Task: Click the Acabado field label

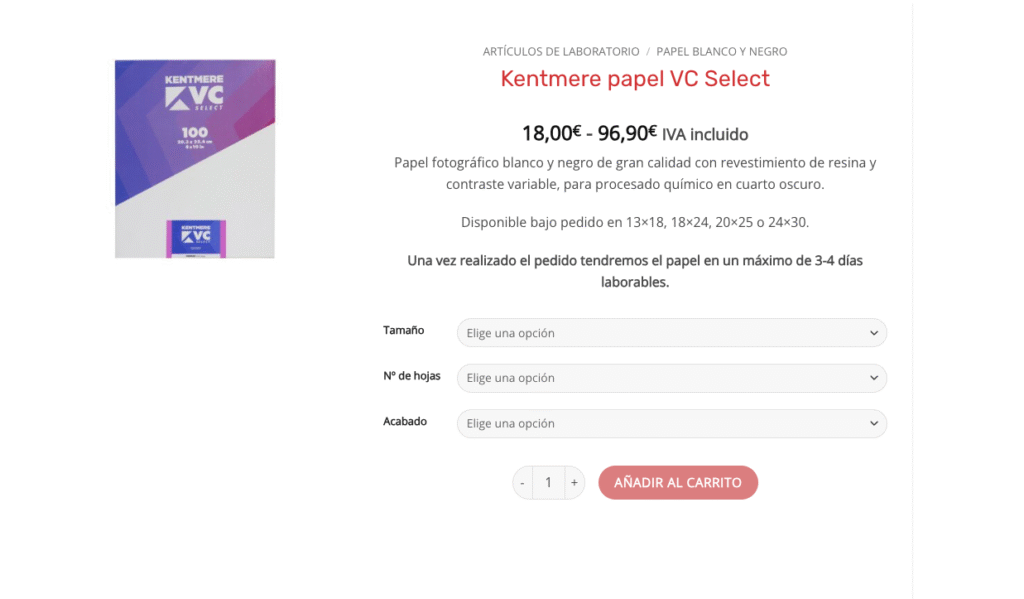Action: click(x=405, y=422)
